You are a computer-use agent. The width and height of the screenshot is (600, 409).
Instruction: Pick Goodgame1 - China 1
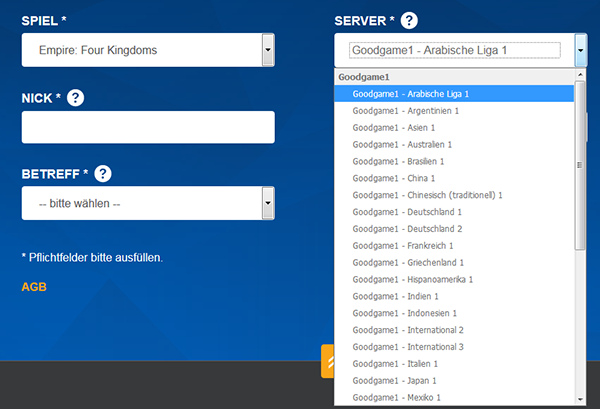click(x=454, y=178)
